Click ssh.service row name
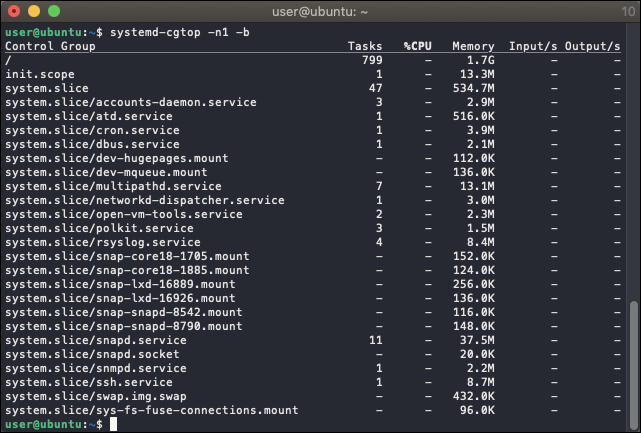 pos(89,382)
